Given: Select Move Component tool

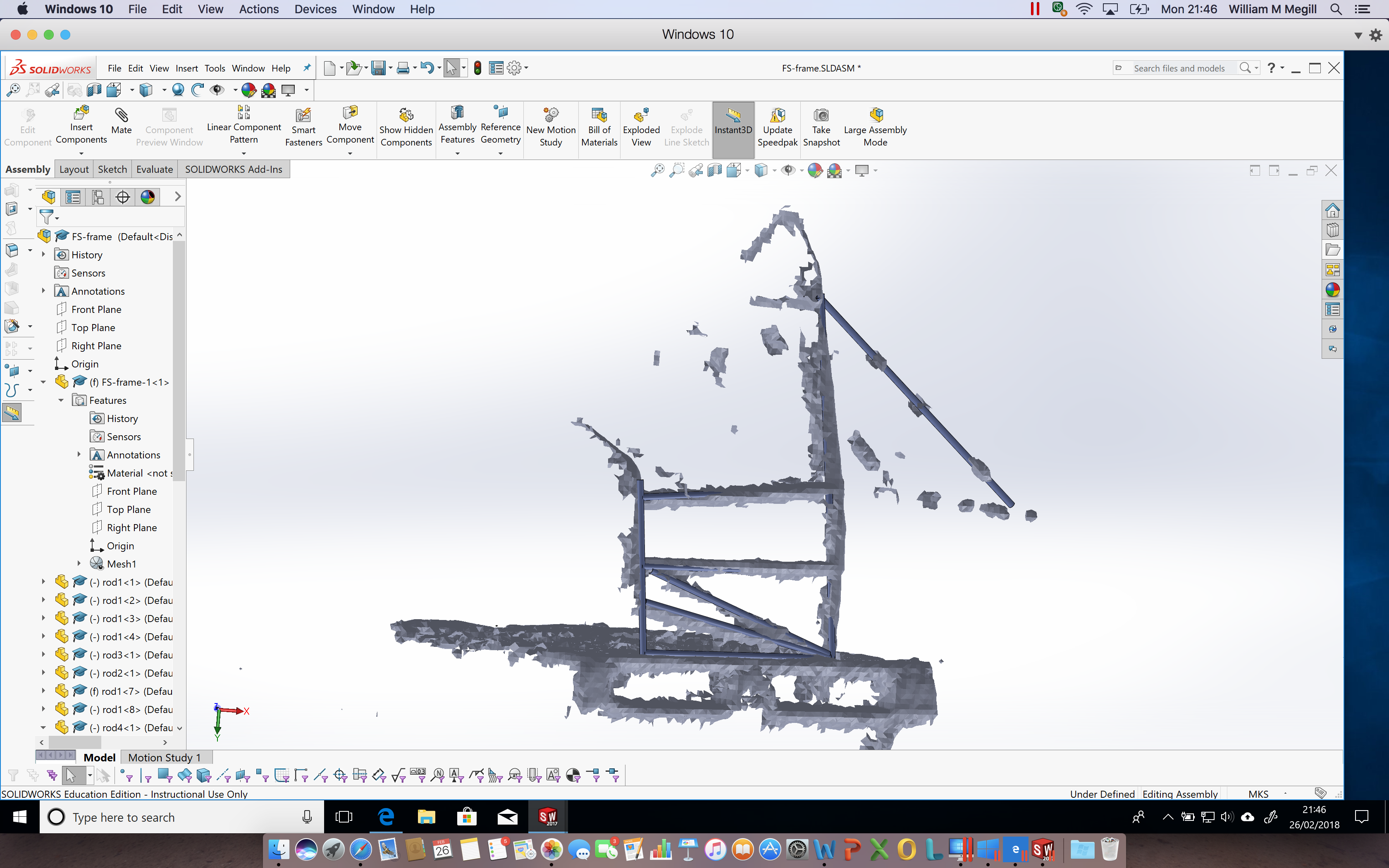Looking at the screenshot, I should pyautogui.click(x=350, y=125).
